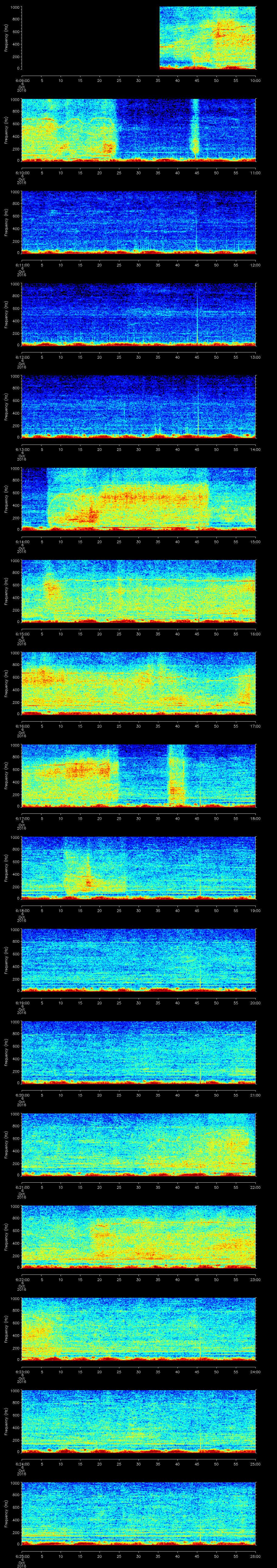Click the 6:22:00 start time label
277x1568 pixels.
coord(22,1279)
